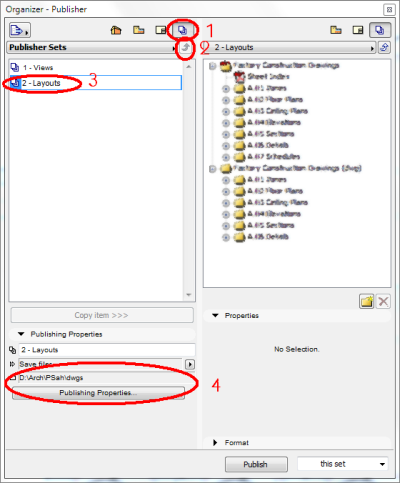This screenshot has width=400, height=483.
Task: Collapse the Publishing Properties section
Action: 21,334
